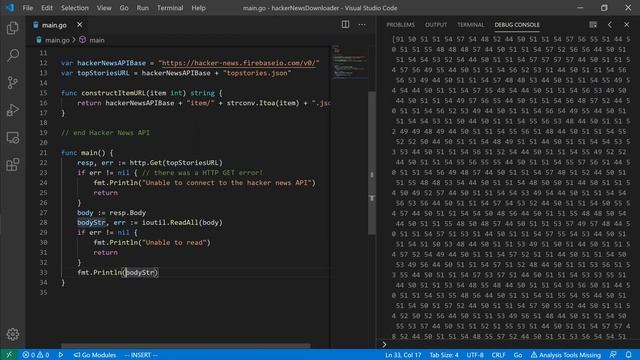
Task: Open feedback icon in status bar
Action: pos(613,355)
